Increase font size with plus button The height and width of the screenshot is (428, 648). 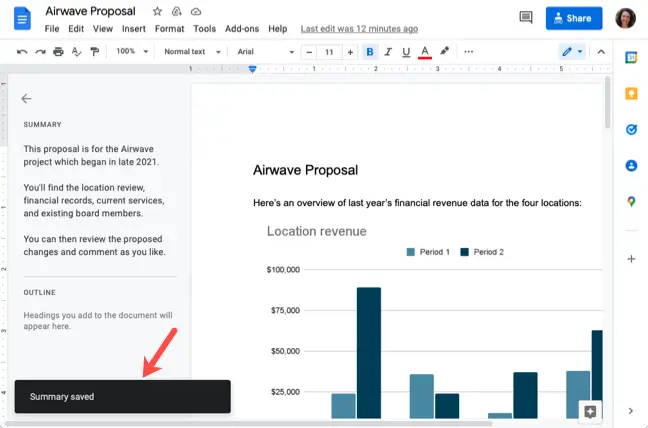(x=350, y=52)
